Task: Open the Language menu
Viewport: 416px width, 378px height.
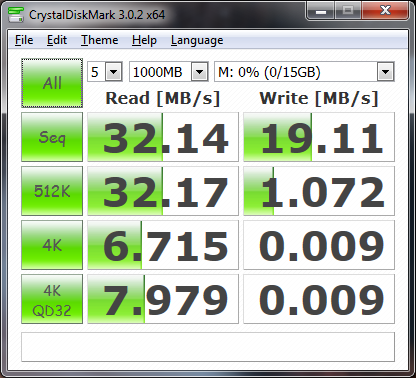Action: [x=197, y=40]
